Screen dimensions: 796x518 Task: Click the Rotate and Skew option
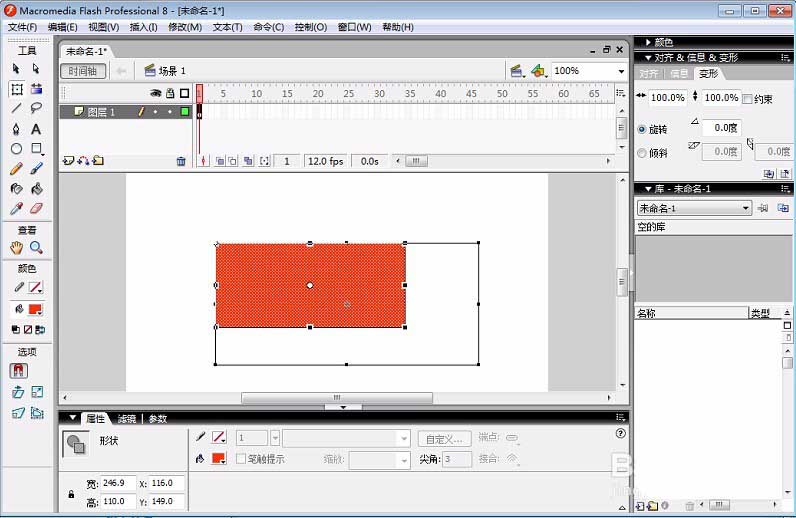(x=18, y=393)
